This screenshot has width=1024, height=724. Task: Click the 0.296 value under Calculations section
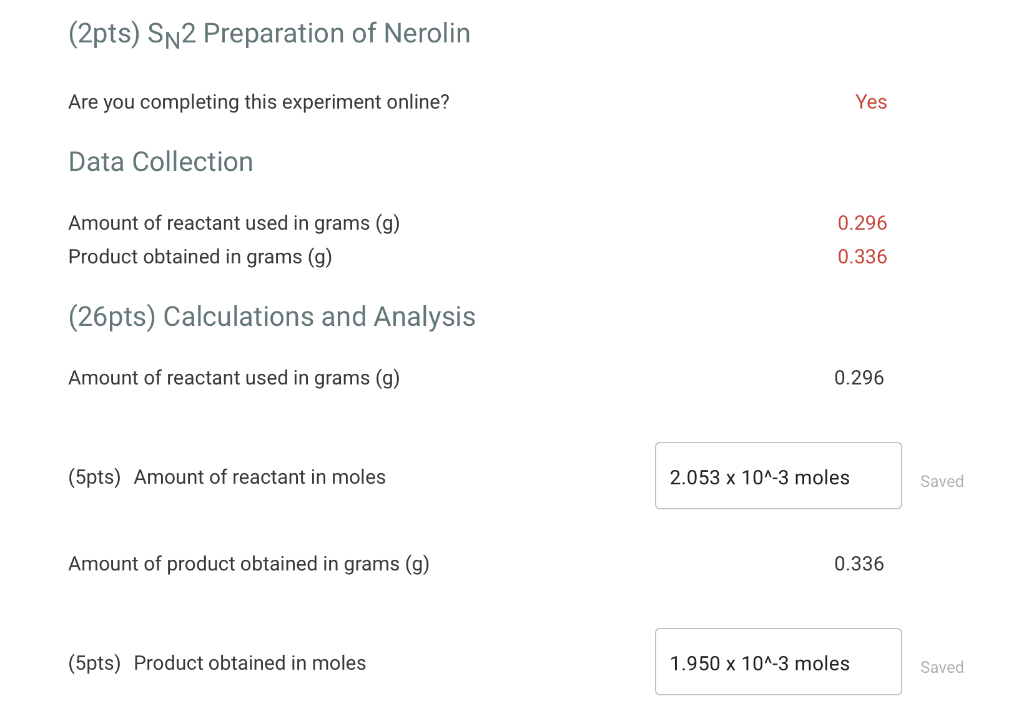click(858, 377)
